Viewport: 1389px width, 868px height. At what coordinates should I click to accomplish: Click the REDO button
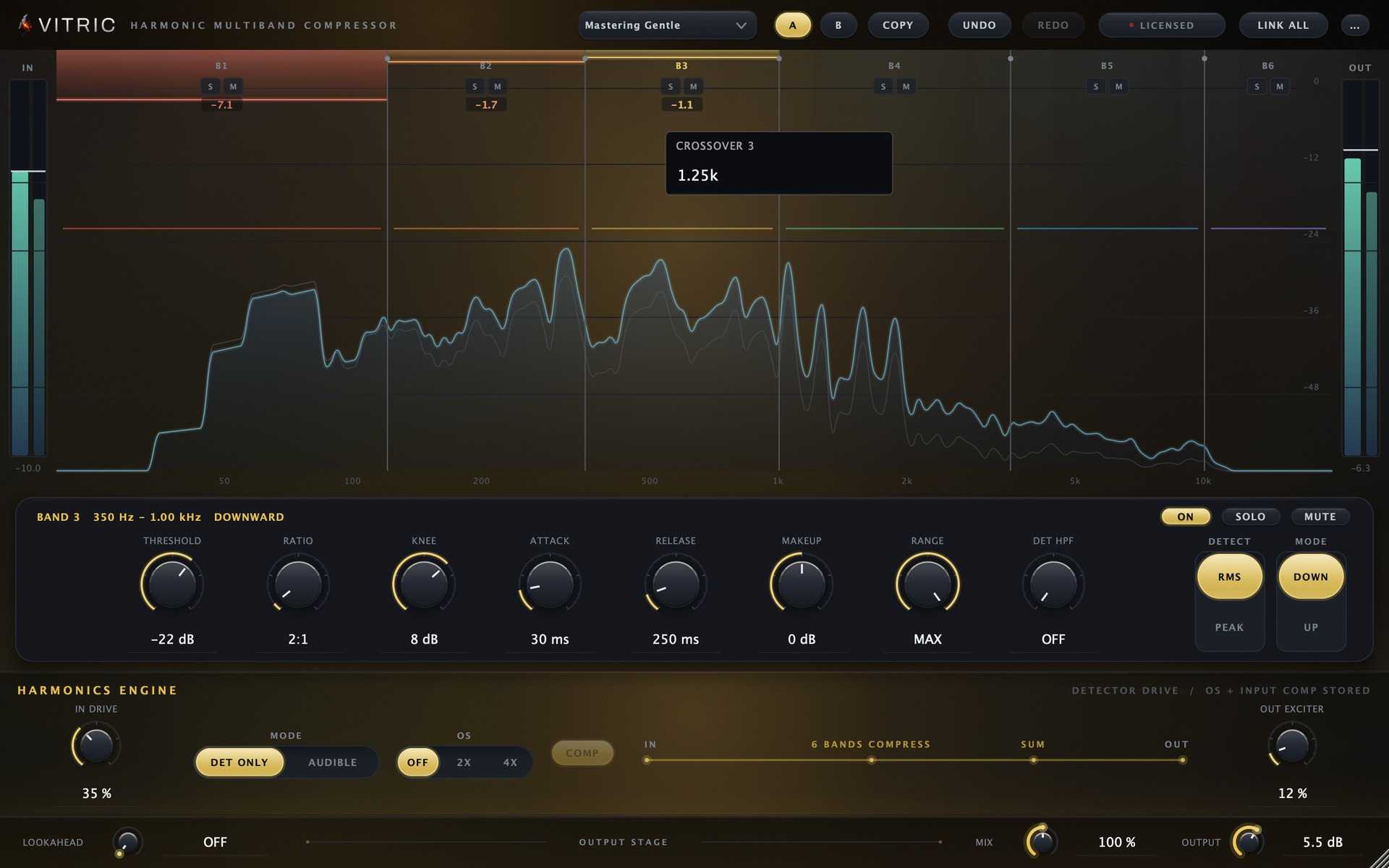coord(1053,25)
